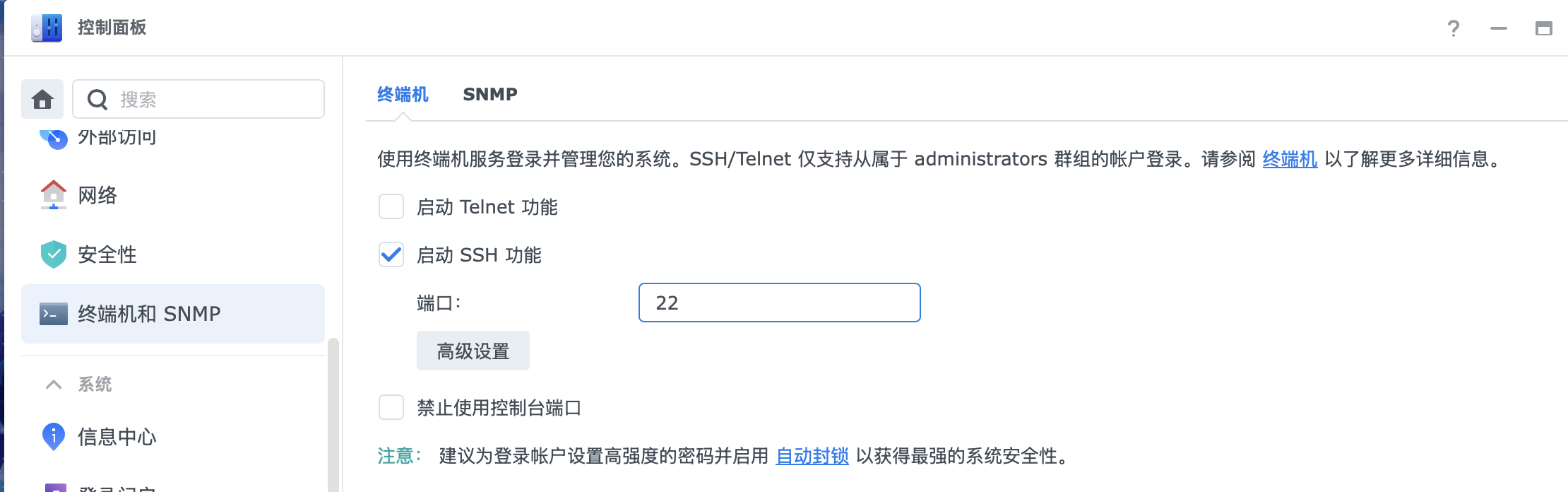Select the 终端机 tab

[x=401, y=94]
